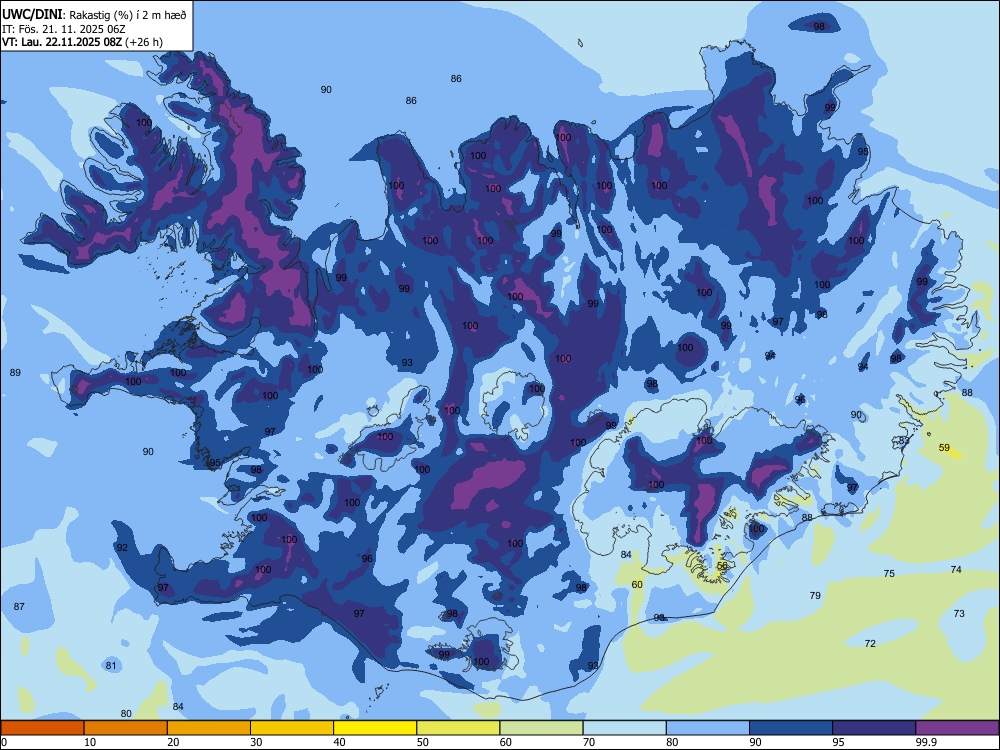Select the orange 10–20 legend color block
Viewport: 1000px width, 750px height.
click(126, 728)
